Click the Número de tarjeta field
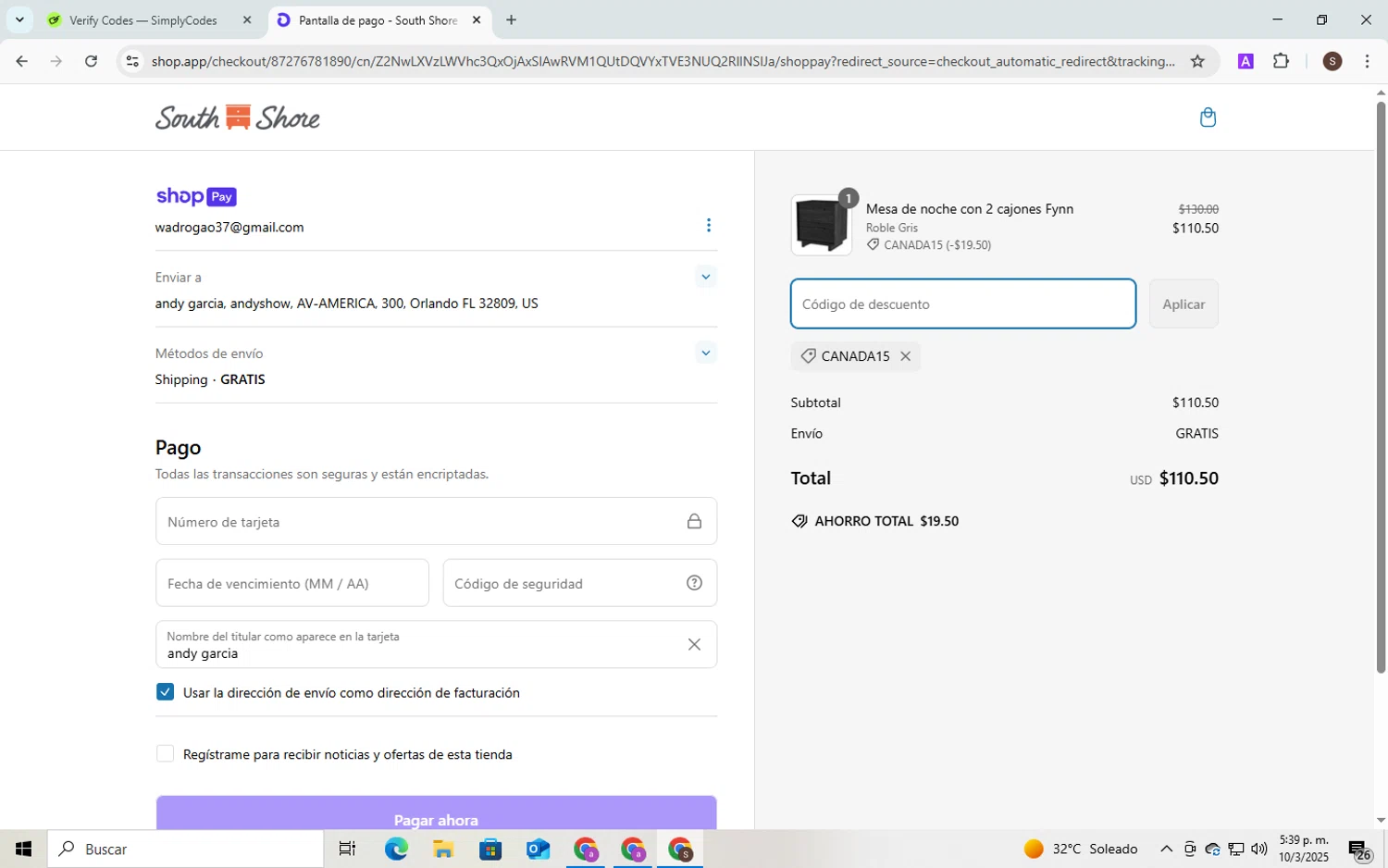 coord(421,522)
